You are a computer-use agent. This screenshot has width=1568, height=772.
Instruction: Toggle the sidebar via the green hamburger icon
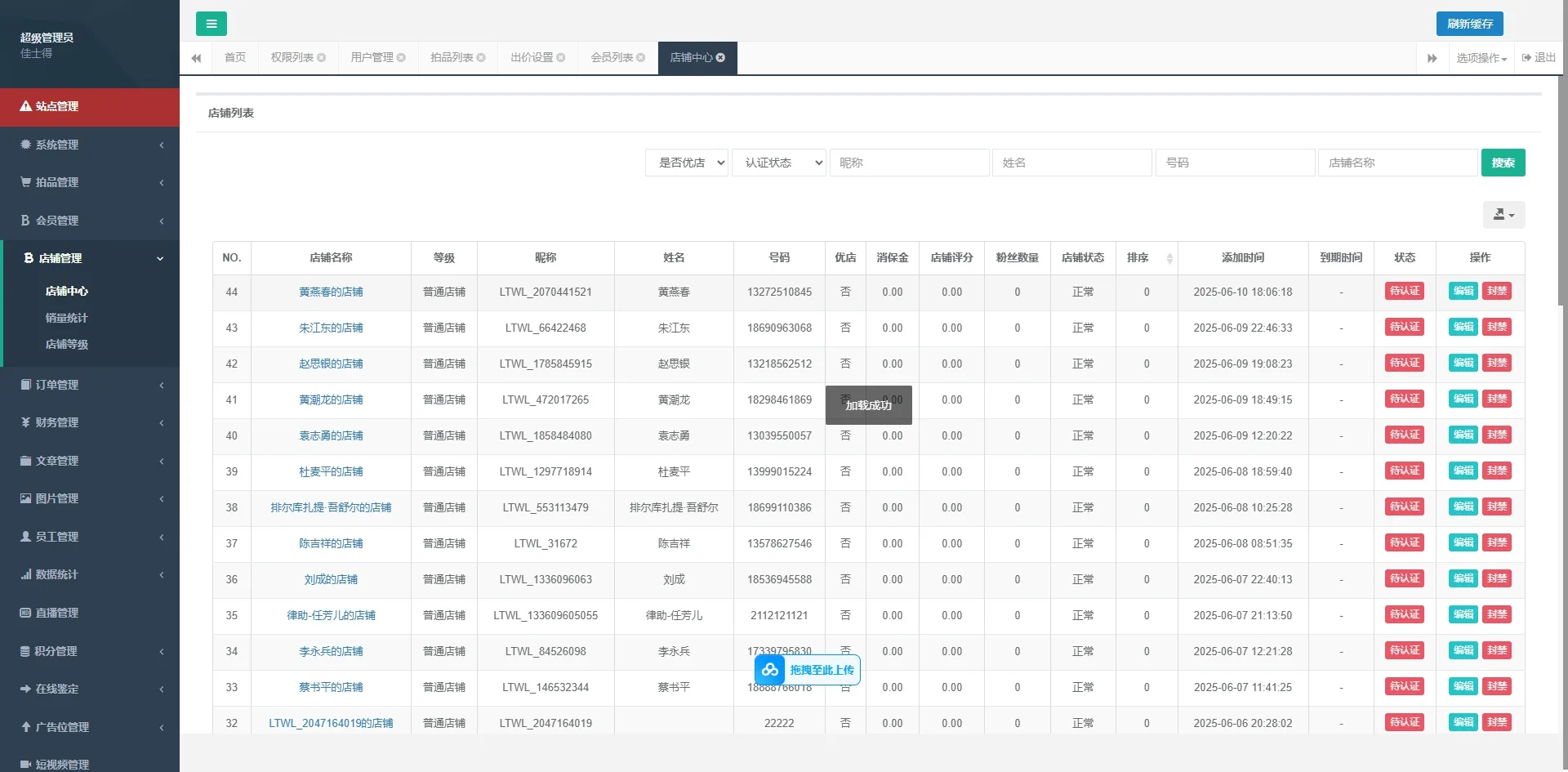[212, 24]
